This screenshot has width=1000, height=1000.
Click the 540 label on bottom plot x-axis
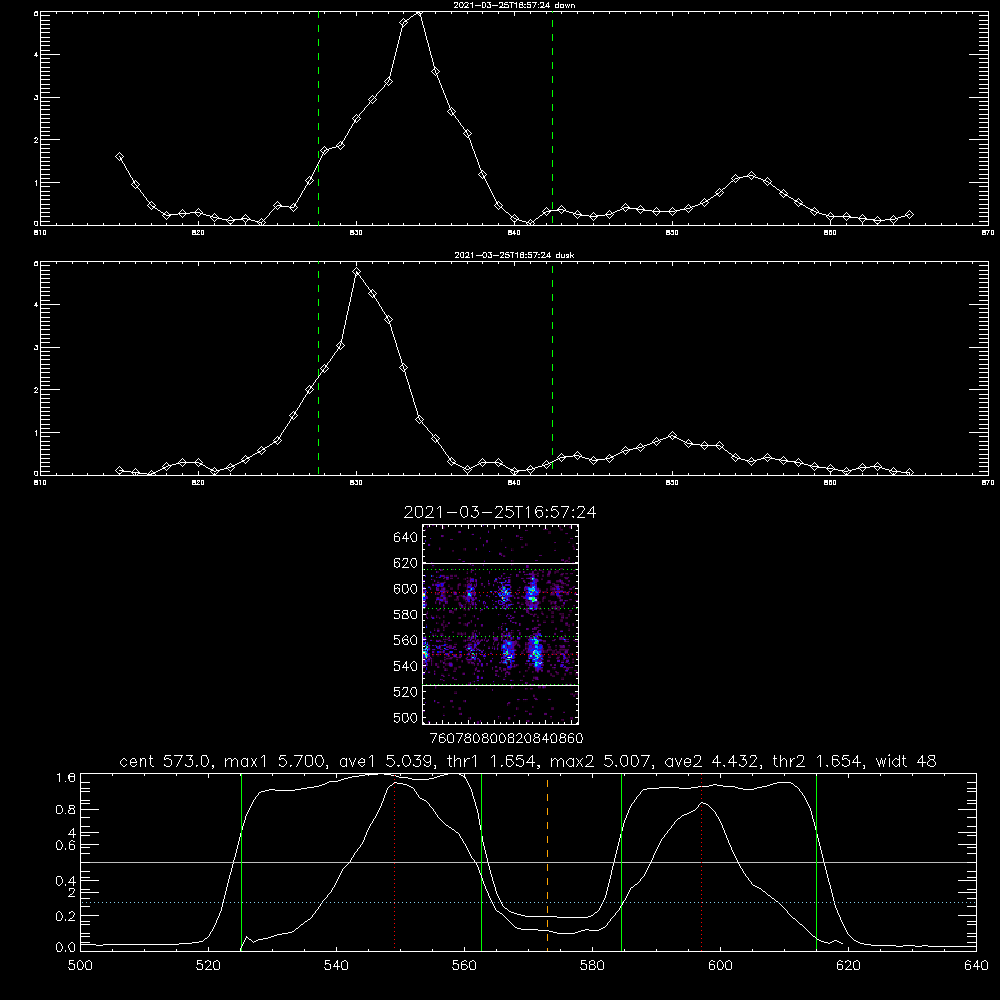(x=336, y=966)
